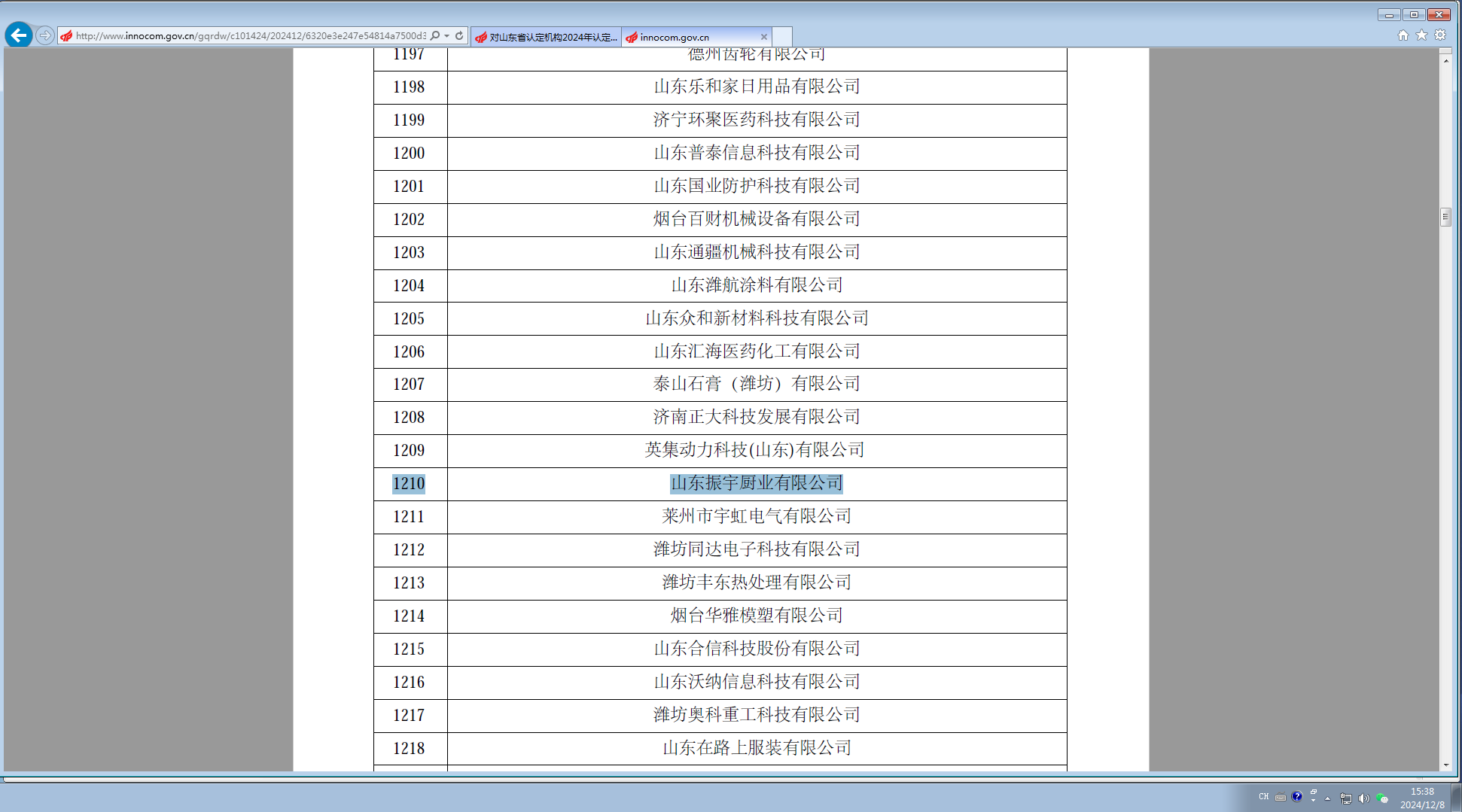Viewport: 1462px width, 812px height.
Task: Close the innocom.gov.cn tab
Action: [764, 37]
